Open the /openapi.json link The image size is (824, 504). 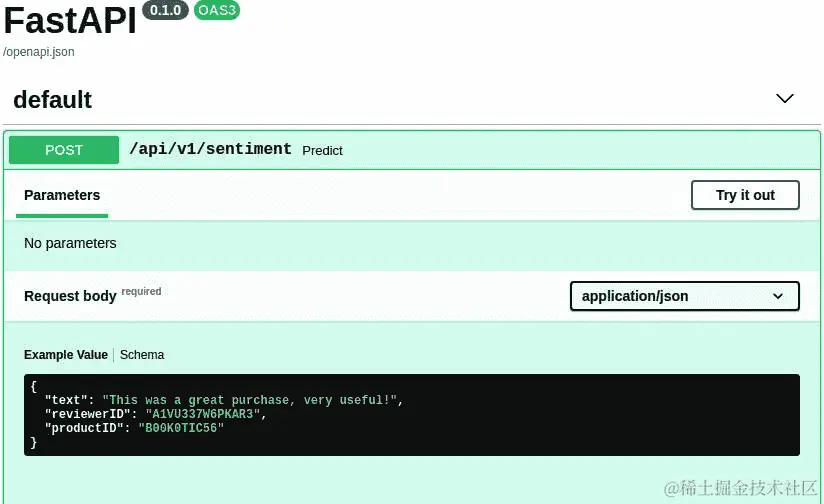tap(39, 52)
